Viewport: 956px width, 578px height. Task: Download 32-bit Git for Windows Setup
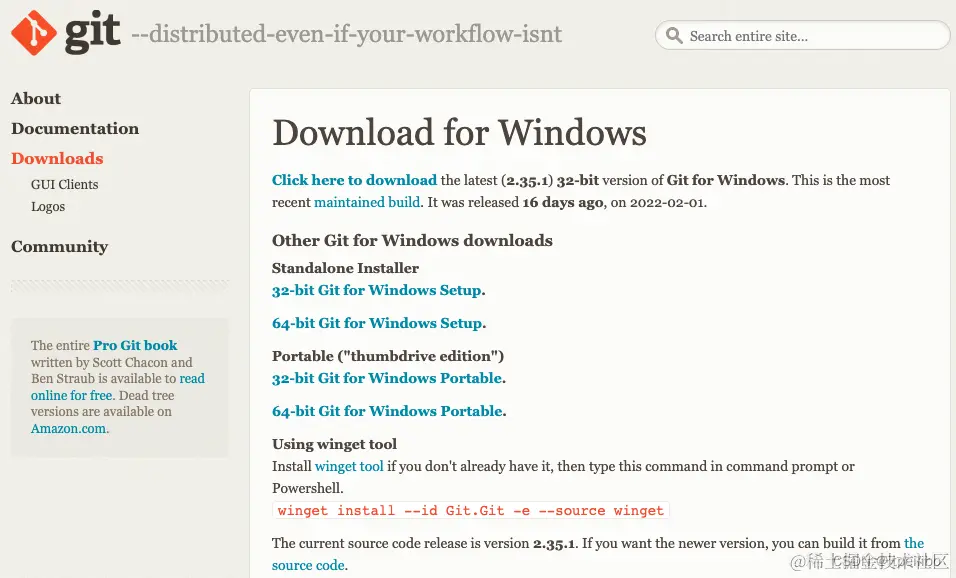click(377, 290)
